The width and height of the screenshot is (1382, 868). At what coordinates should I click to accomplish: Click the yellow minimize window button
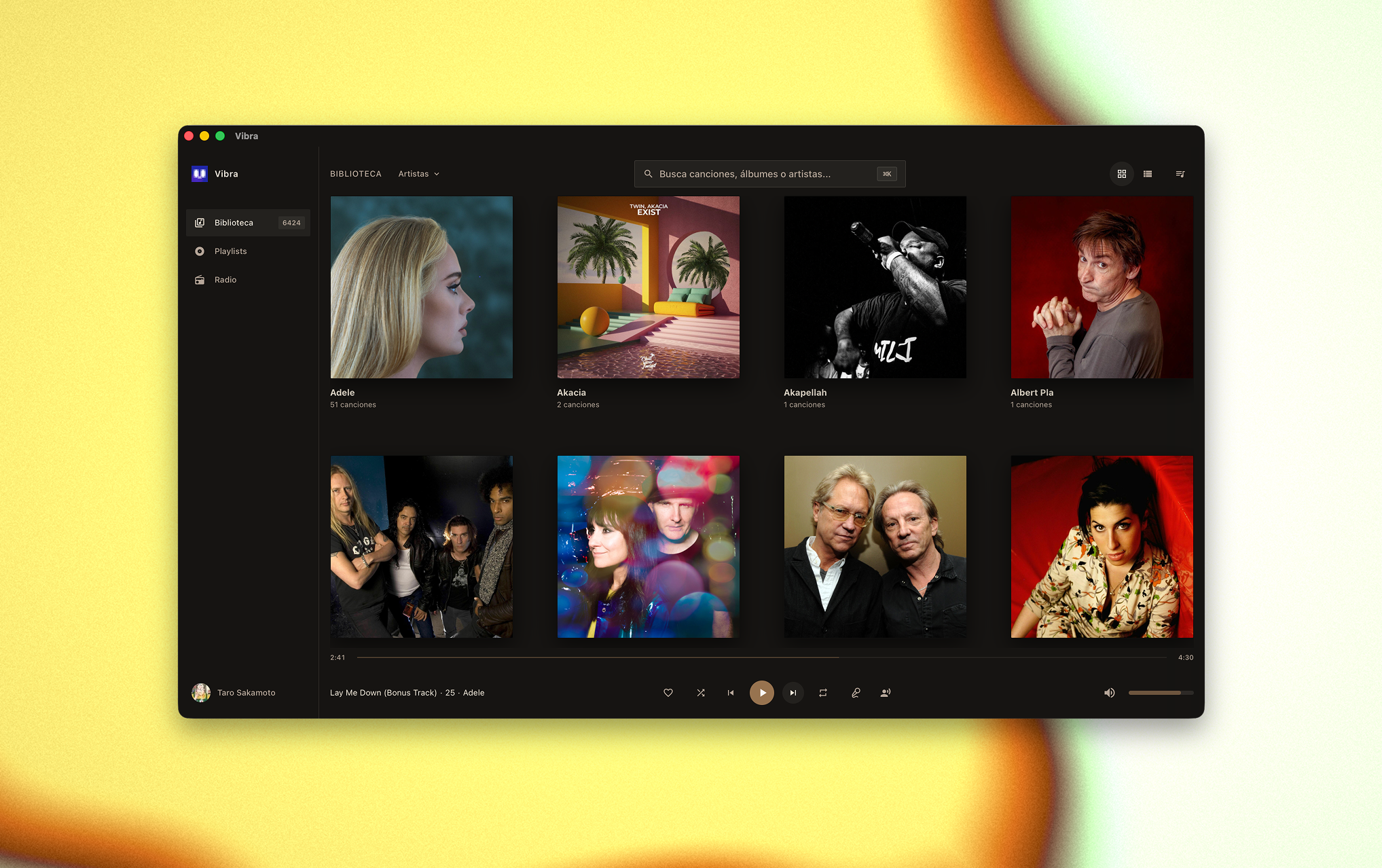point(204,136)
